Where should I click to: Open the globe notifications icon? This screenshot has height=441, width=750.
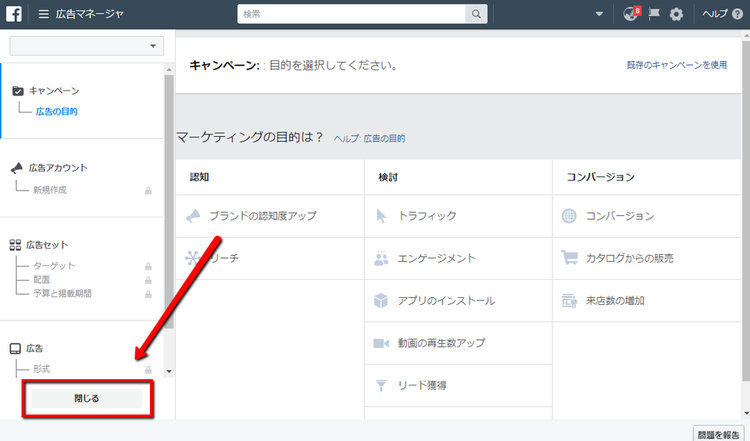(631, 14)
